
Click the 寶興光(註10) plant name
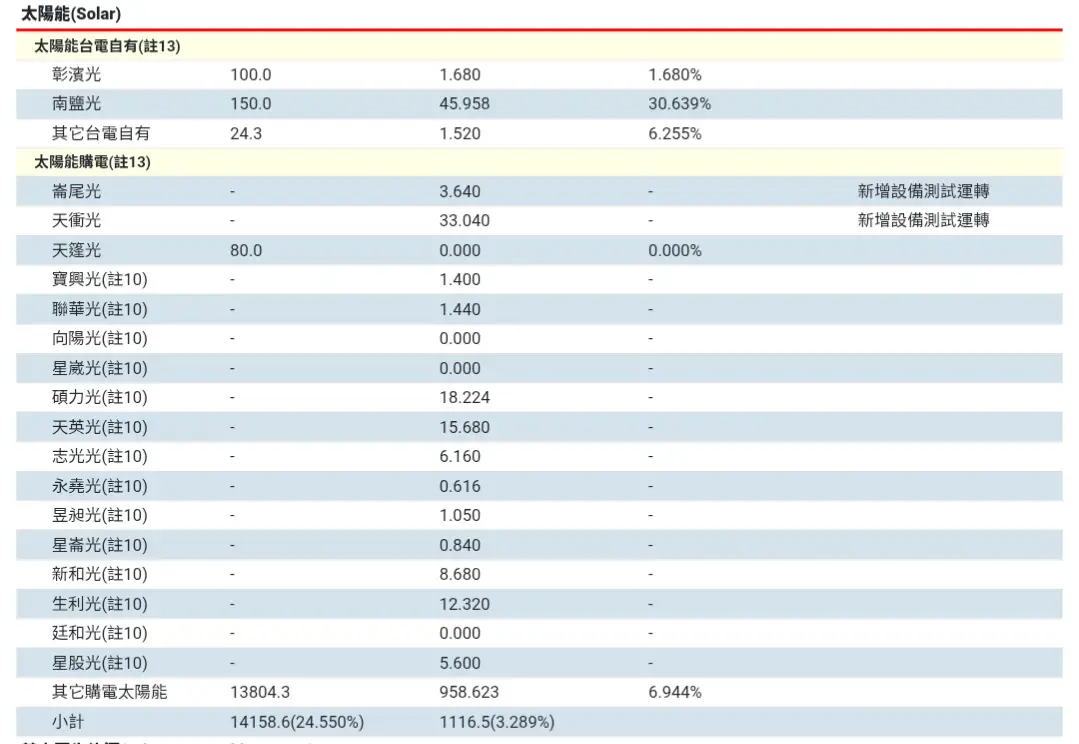point(100,280)
